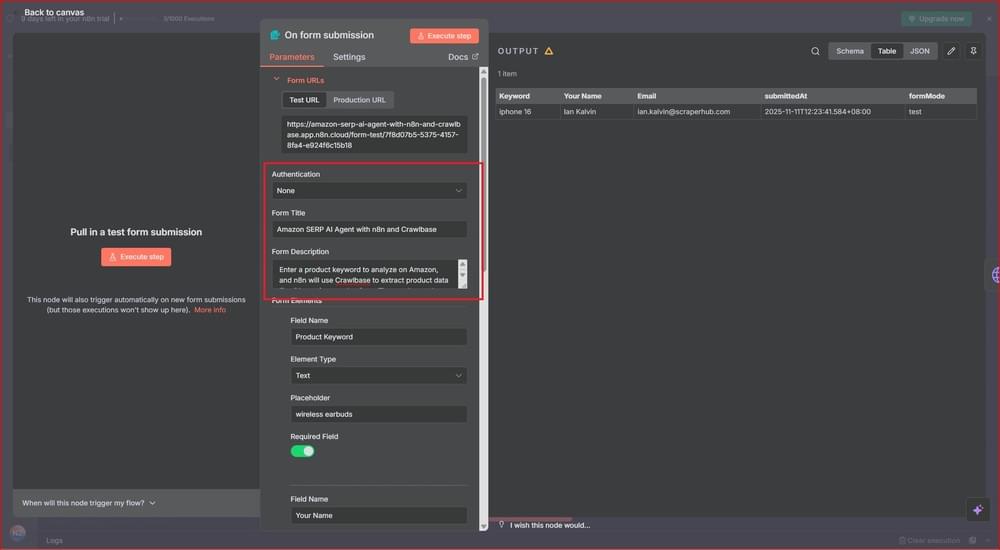1000x550 pixels.
Task: Open Docs external link
Action: pos(462,57)
